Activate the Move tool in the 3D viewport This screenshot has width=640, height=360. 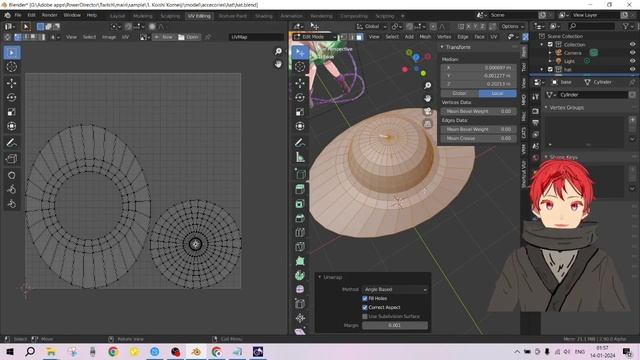pyautogui.click(x=300, y=83)
